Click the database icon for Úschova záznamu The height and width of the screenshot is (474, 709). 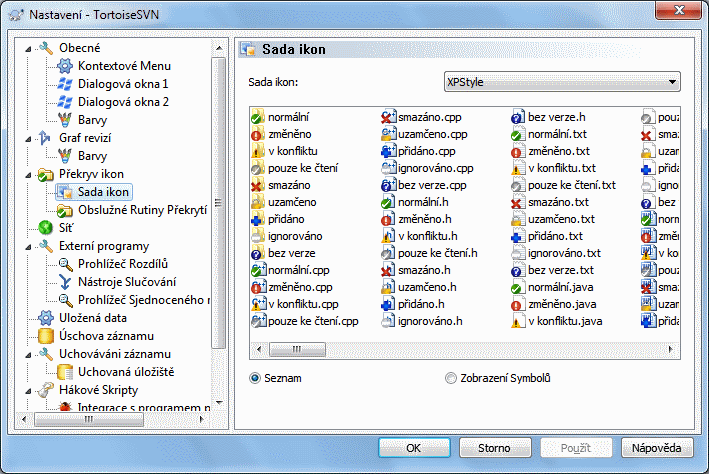(x=46, y=336)
